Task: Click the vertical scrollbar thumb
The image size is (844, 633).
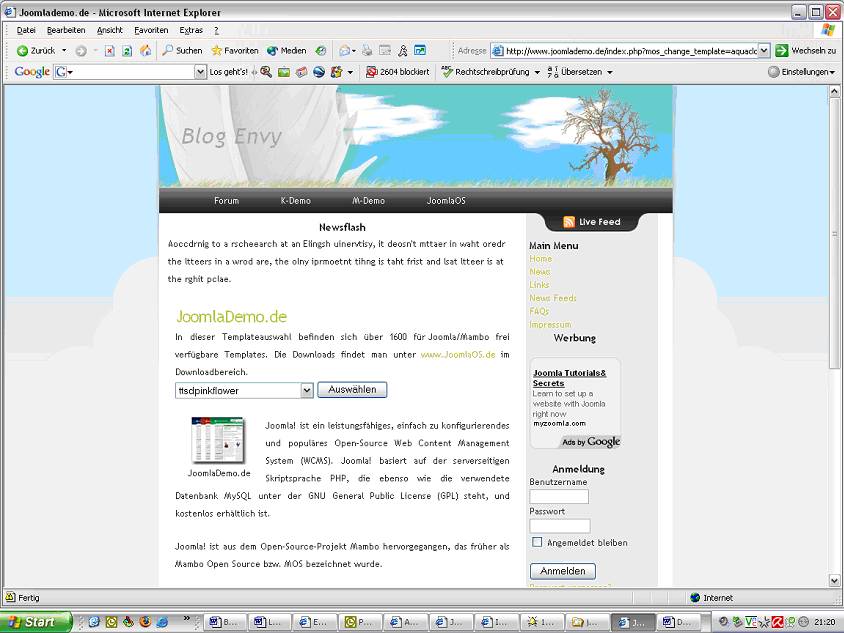Action: coord(834,234)
